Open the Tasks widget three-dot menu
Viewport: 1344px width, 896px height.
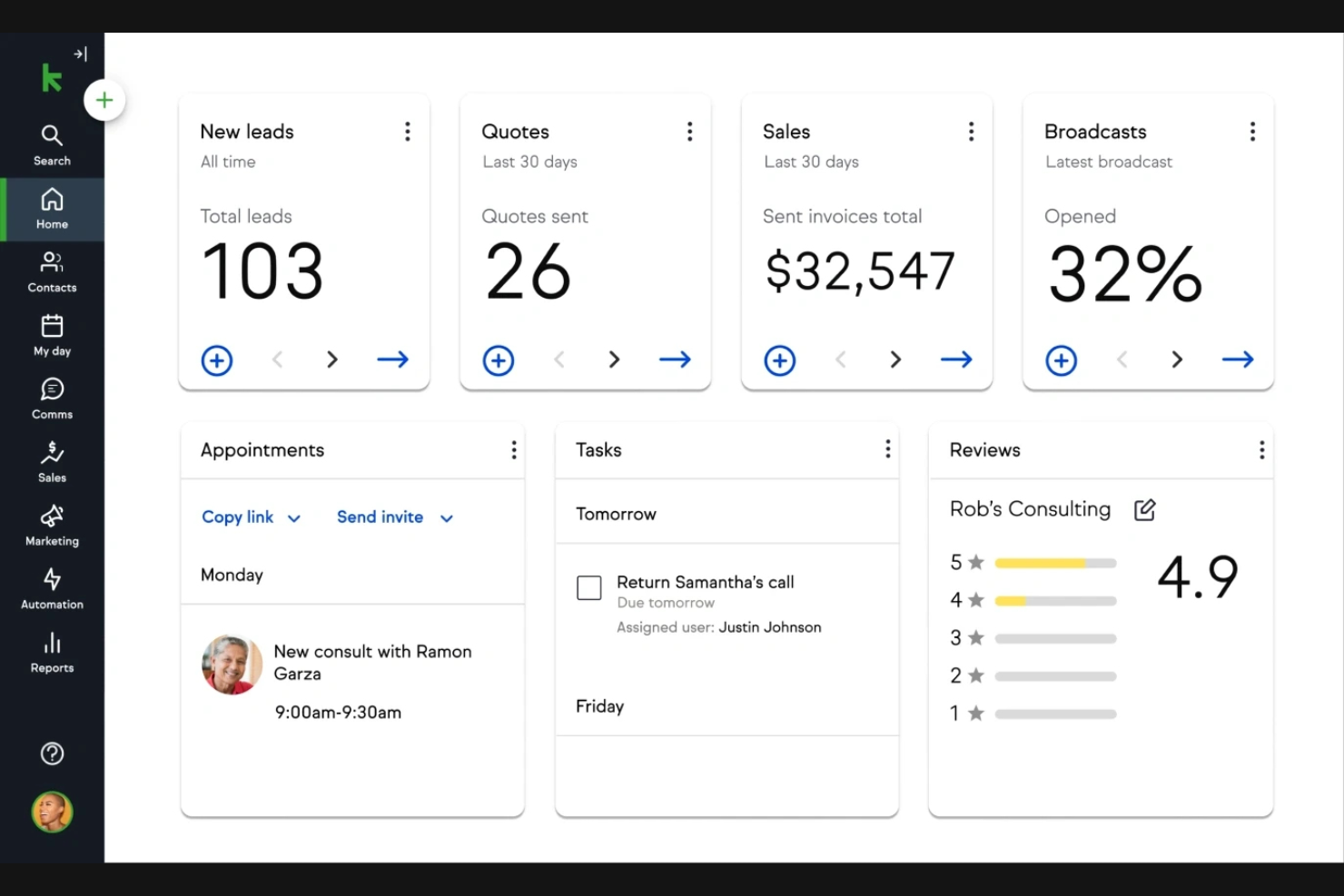pyautogui.click(x=887, y=449)
